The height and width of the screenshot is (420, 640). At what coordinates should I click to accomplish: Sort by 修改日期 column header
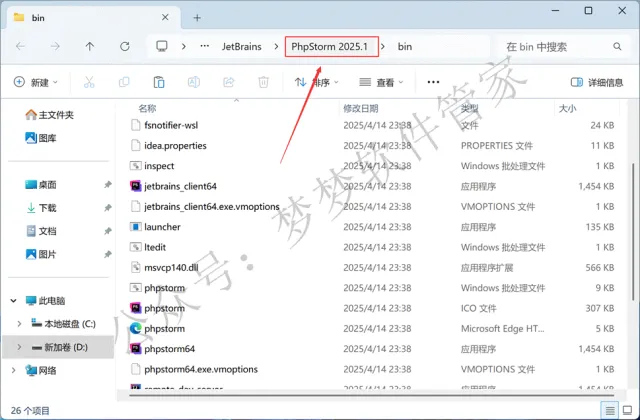click(360, 108)
